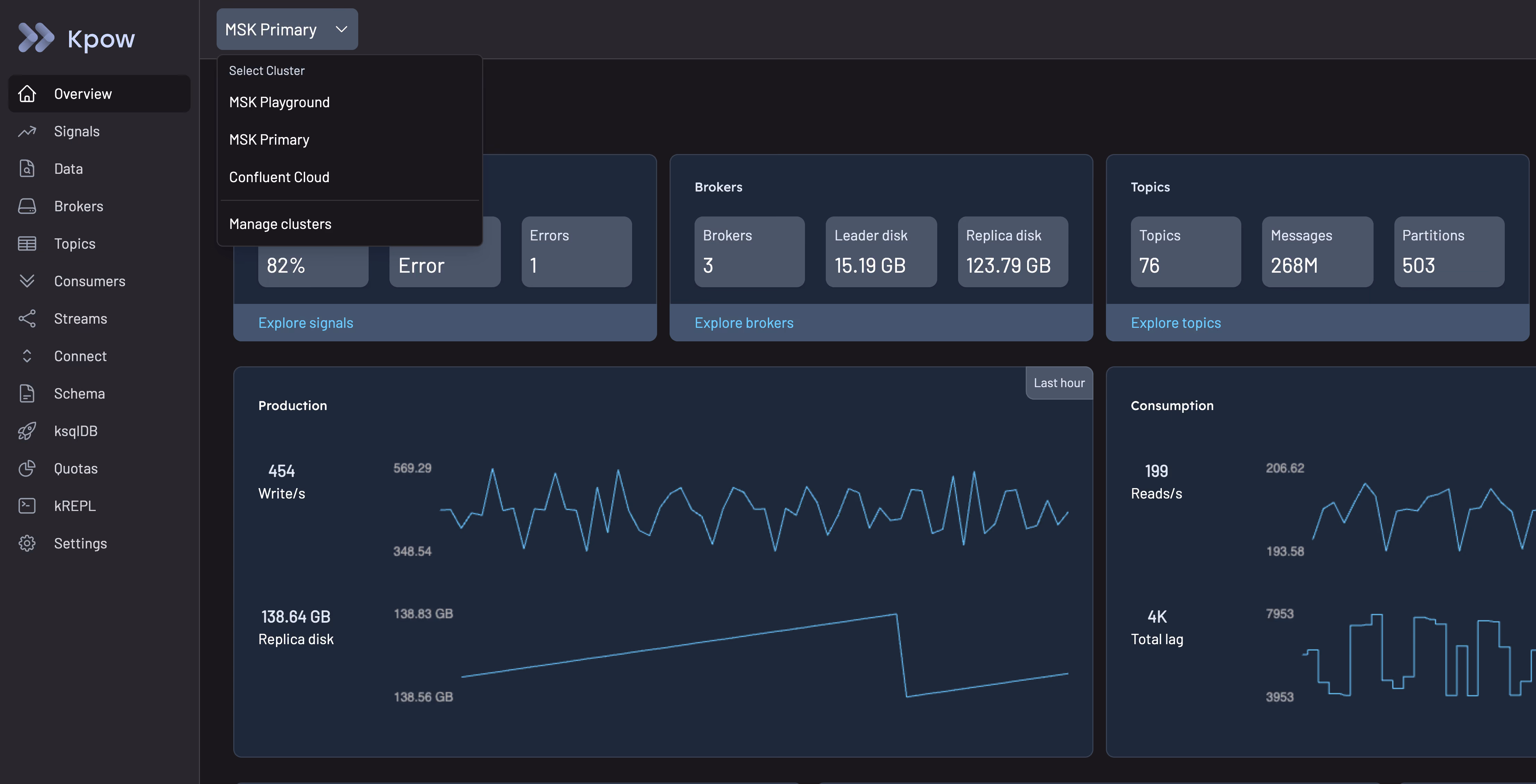Click the Replica disk 123.79 GB tile
The image size is (1536, 784).
[x=1013, y=252]
